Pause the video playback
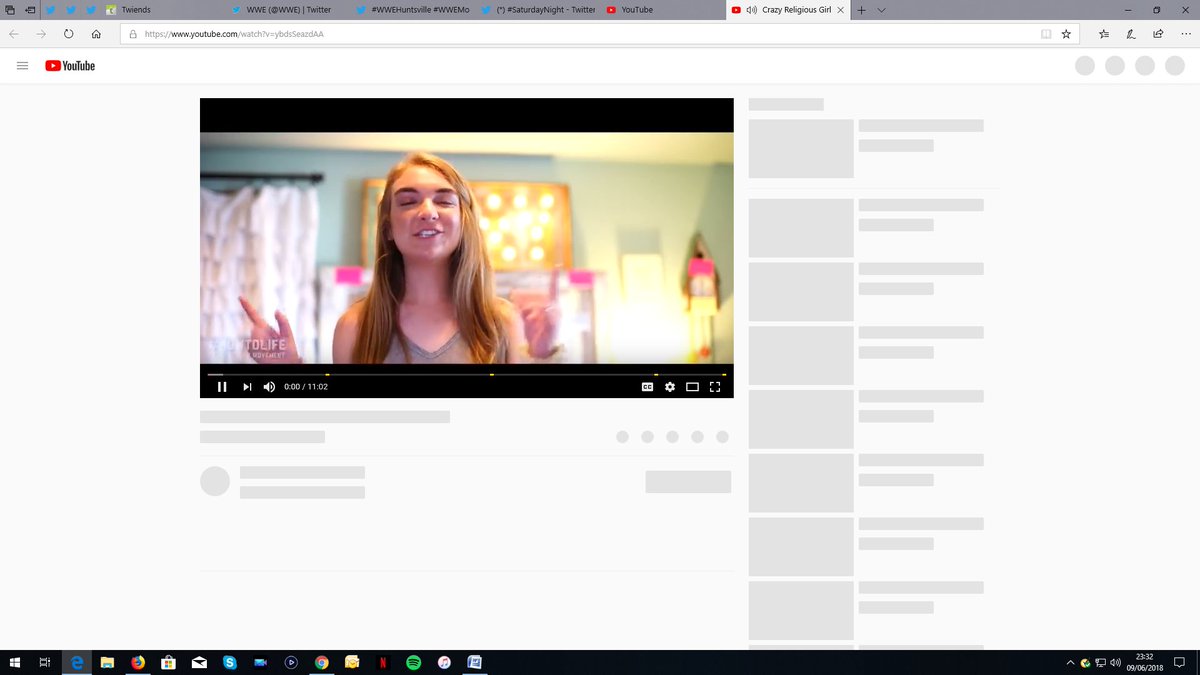The width and height of the screenshot is (1200, 675). click(222, 387)
